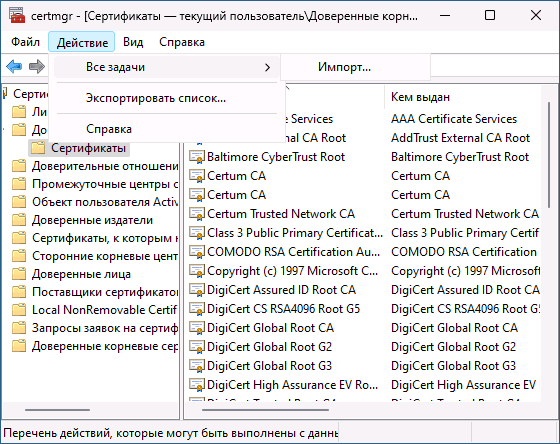Click folder icon next to Доверенные издатели
The height and width of the screenshot is (444, 560).
19,220
